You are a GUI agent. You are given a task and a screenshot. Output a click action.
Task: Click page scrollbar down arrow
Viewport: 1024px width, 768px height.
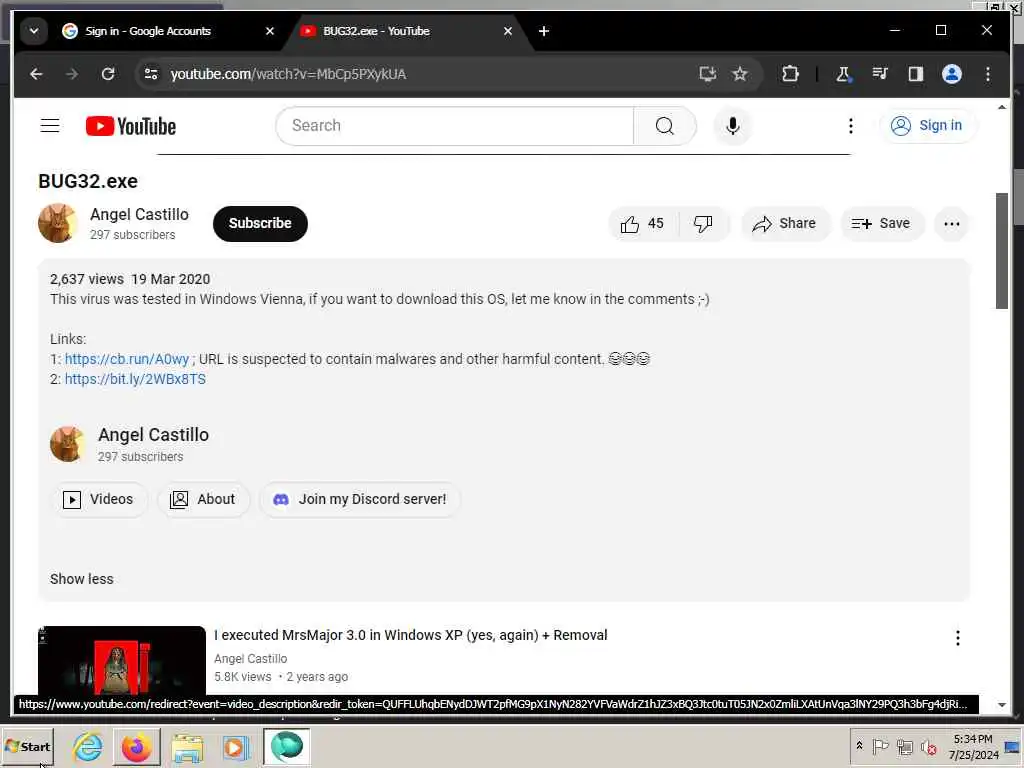click(1002, 705)
